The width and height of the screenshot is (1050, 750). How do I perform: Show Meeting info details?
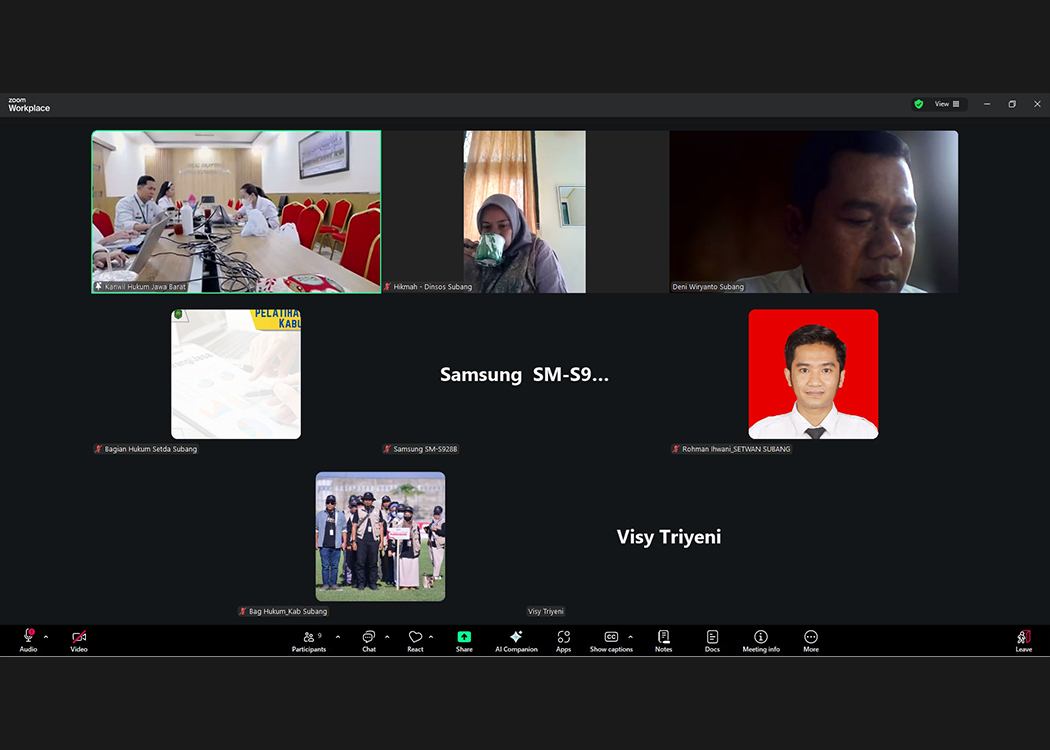(761, 640)
